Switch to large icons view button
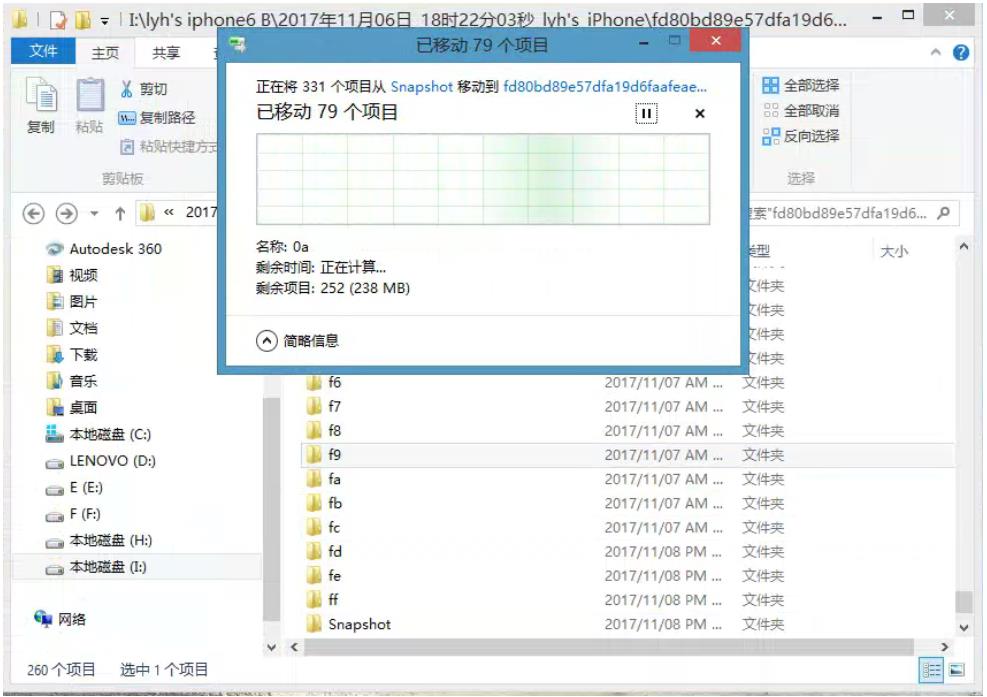This screenshot has width=987, height=697. (x=957, y=670)
